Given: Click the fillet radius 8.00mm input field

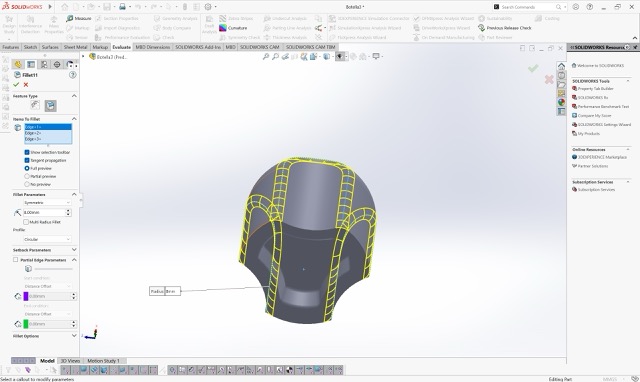Looking at the screenshot, I should pos(44,213).
